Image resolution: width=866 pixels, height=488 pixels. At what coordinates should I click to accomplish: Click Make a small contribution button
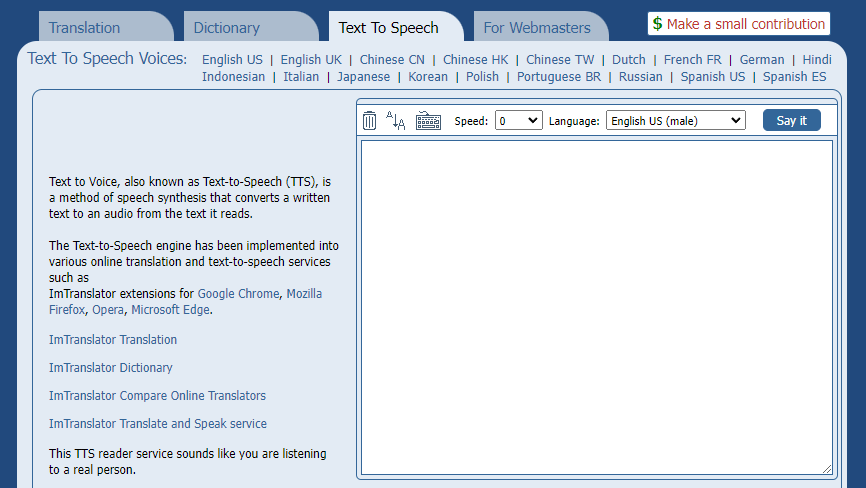click(x=738, y=24)
